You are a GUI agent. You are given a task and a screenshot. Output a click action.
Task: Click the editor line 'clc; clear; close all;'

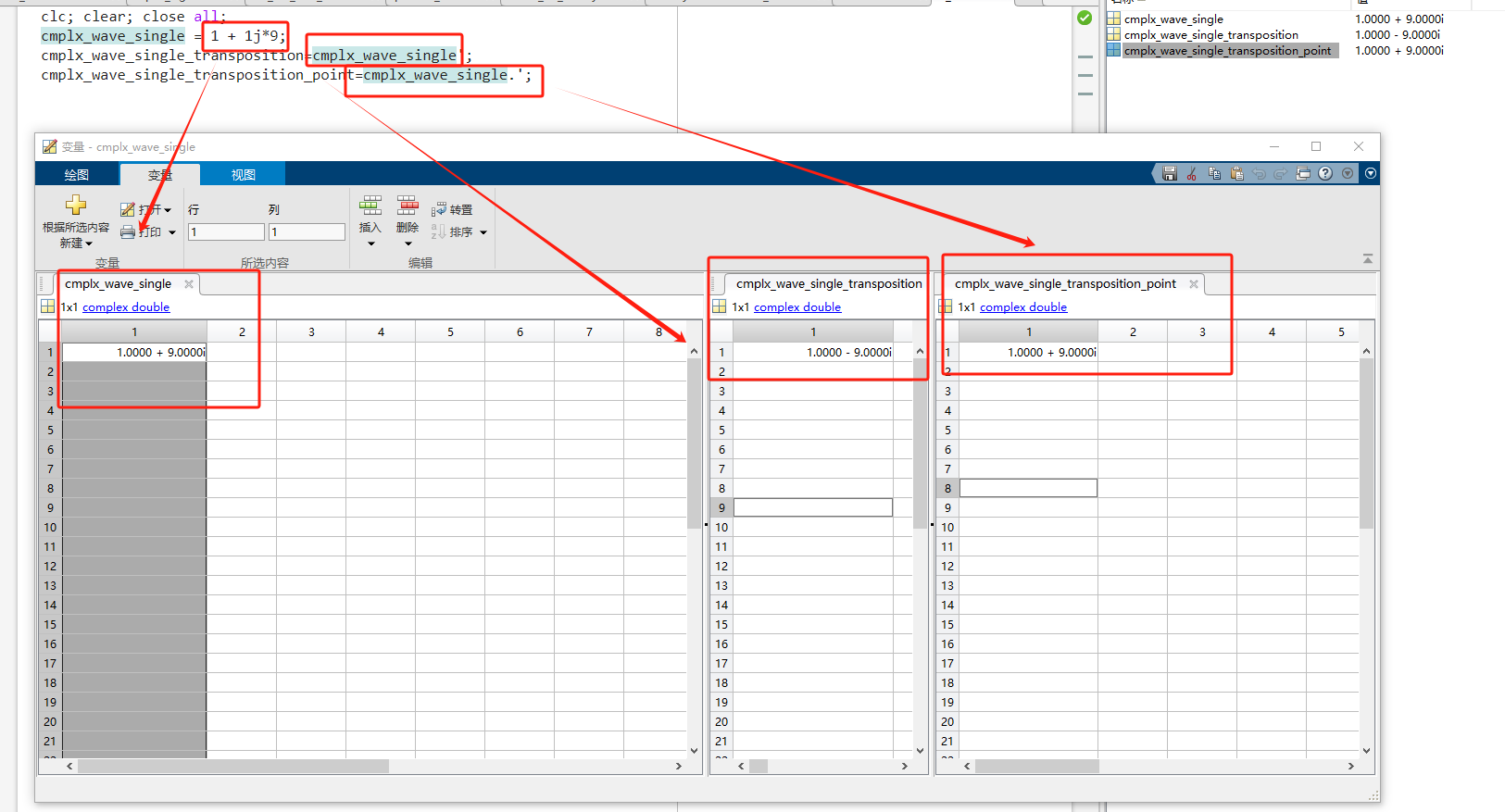click(x=133, y=17)
